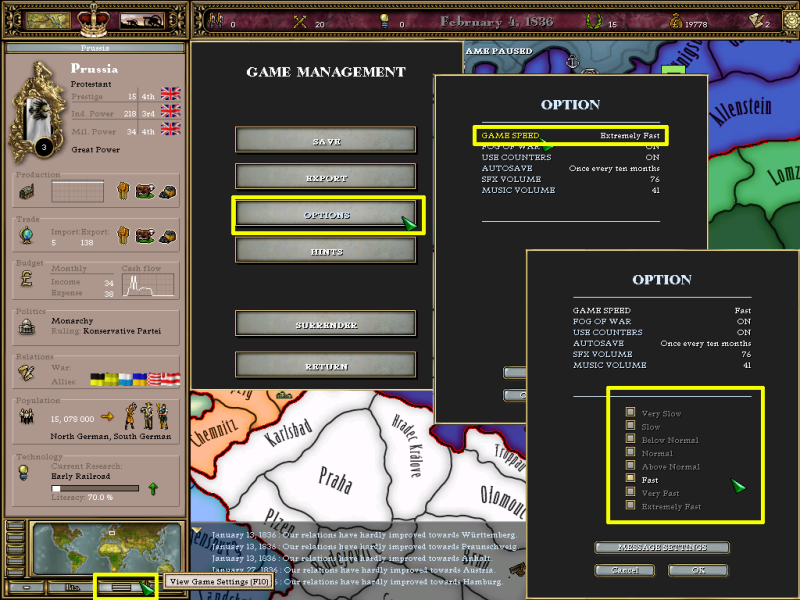800x600 pixels.
Task: Open the Technology lightbulb icon in the sidebar
Action: (23, 472)
